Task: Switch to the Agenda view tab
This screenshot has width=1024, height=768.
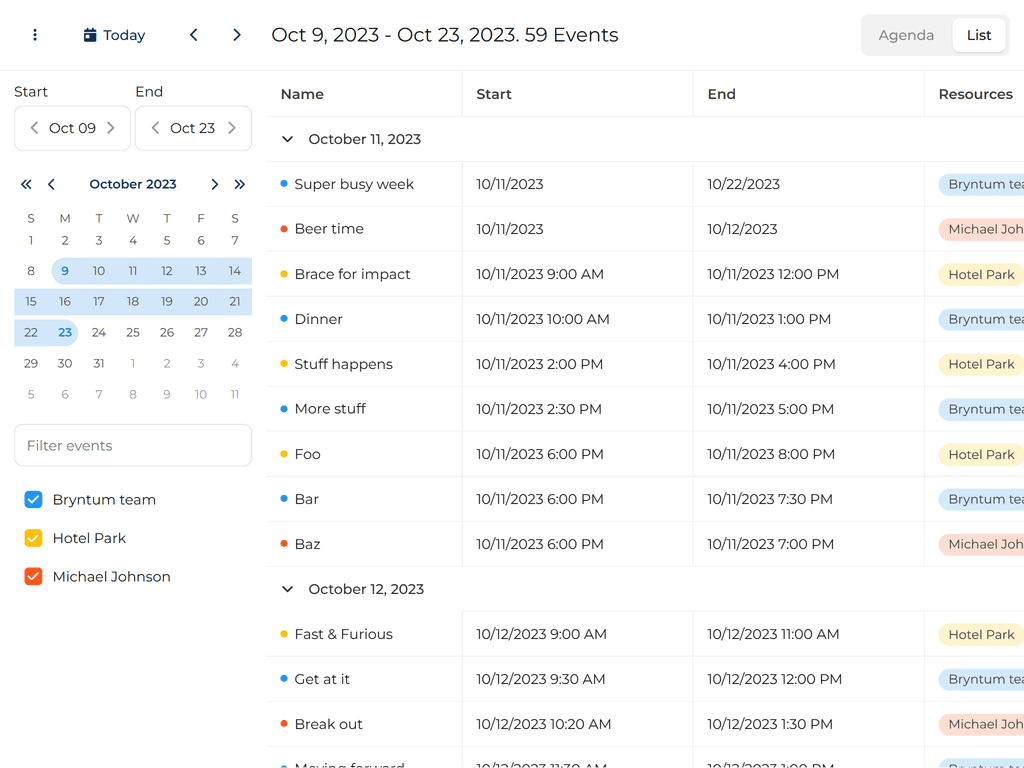Action: (906, 34)
